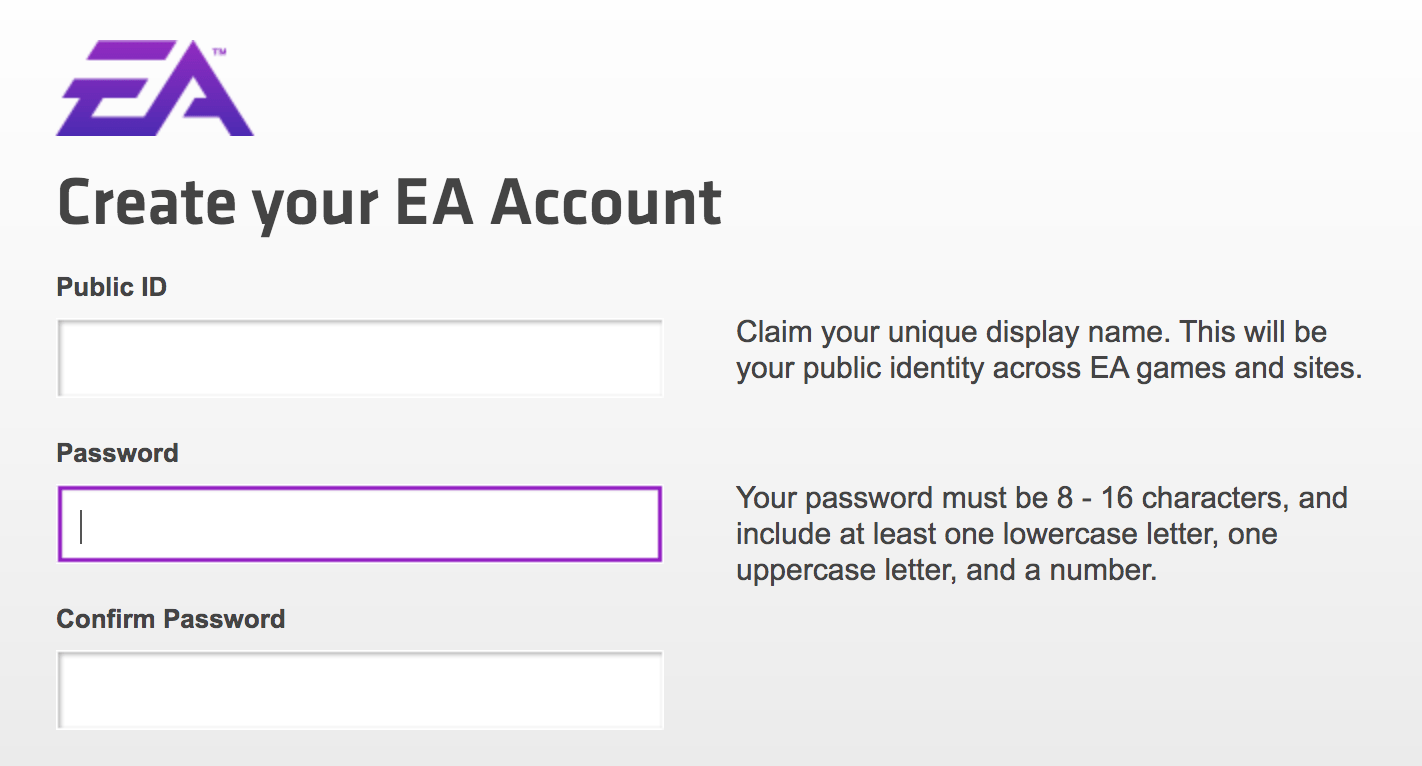The height and width of the screenshot is (766, 1422).
Task: Select the Confirm Password input field
Action: 360,689
